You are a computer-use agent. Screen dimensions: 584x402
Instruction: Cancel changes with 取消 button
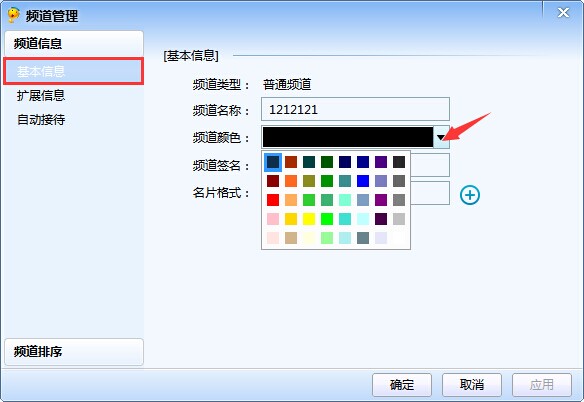(472, 384)
